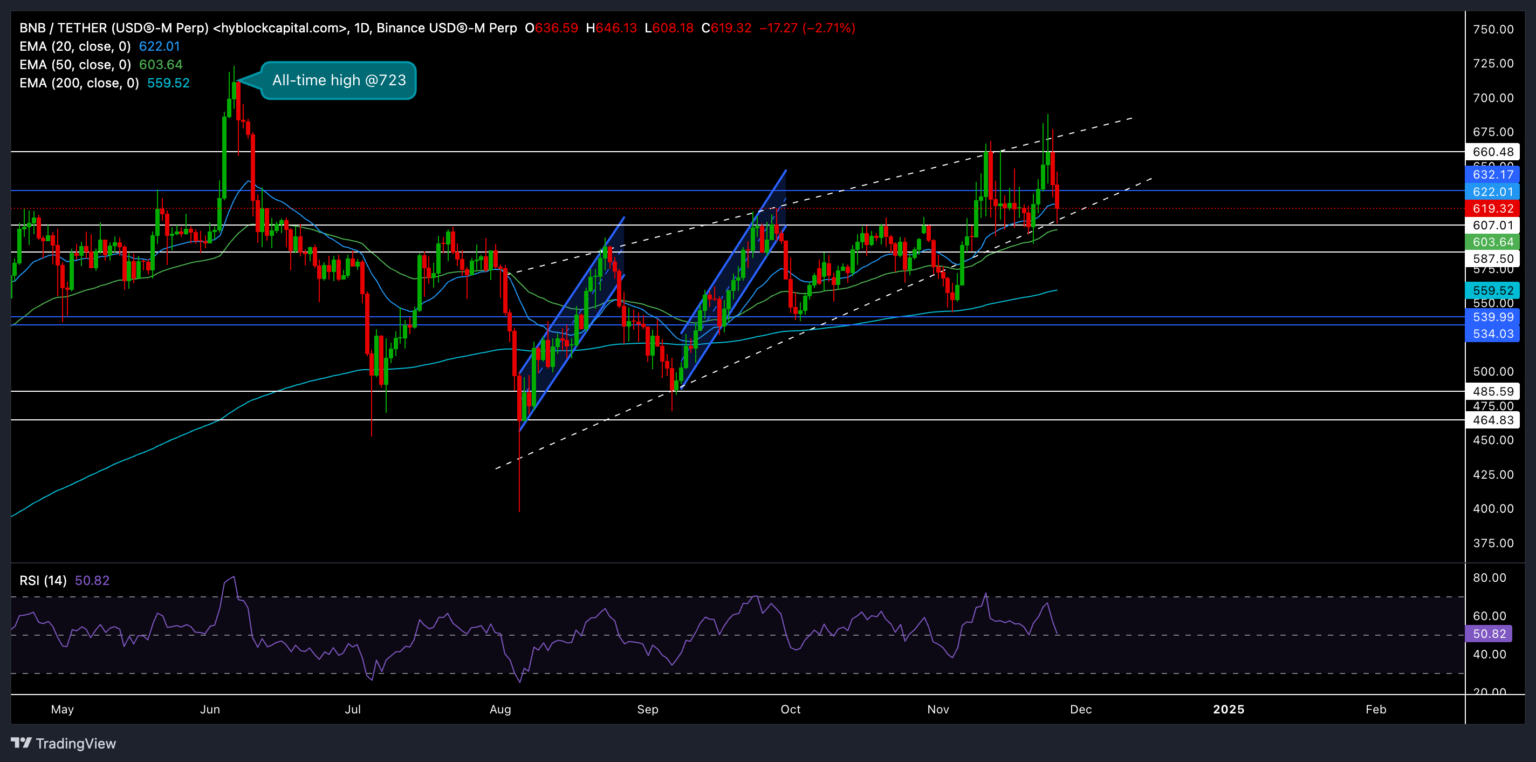1536x762 pixels.
Task: Click the red 619.32 current price label
Action: click(x=1492, y=208)
